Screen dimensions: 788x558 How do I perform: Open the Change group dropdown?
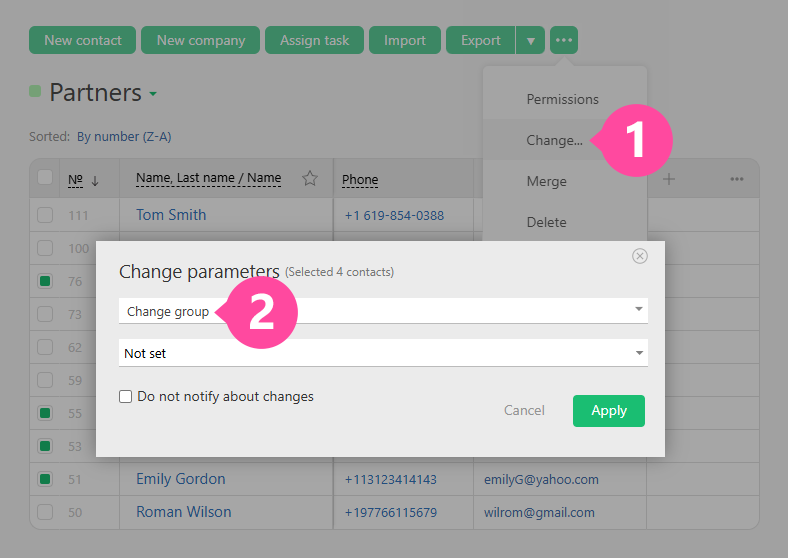coord(383,311)
